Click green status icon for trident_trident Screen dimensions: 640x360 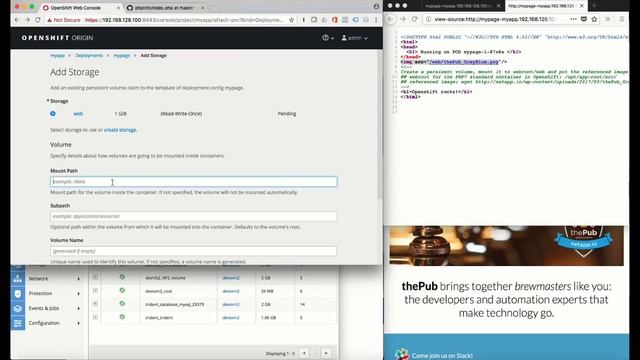122,317
